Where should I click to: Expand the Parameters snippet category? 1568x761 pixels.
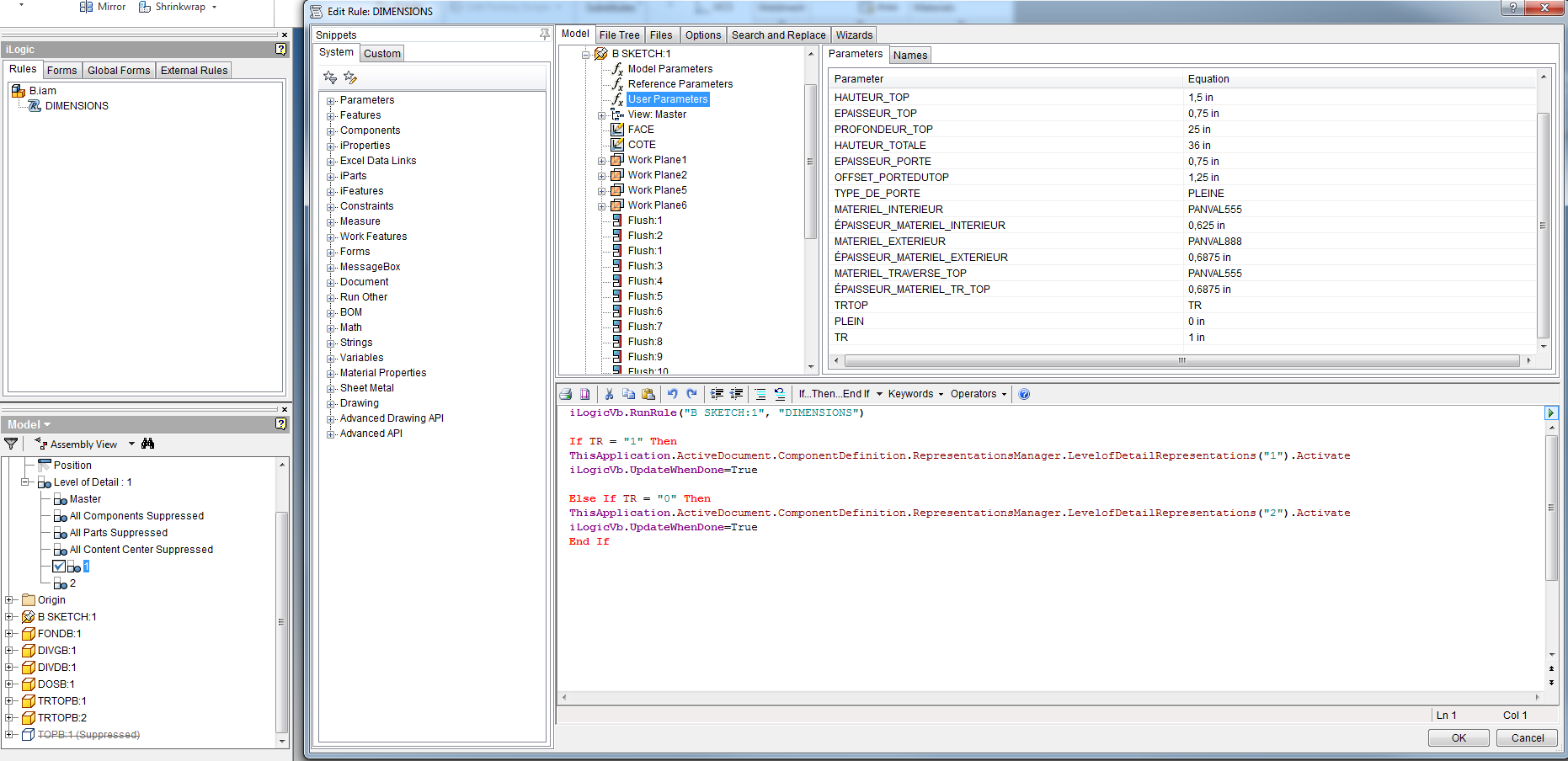pyautogui.click(x=330, y=99)
